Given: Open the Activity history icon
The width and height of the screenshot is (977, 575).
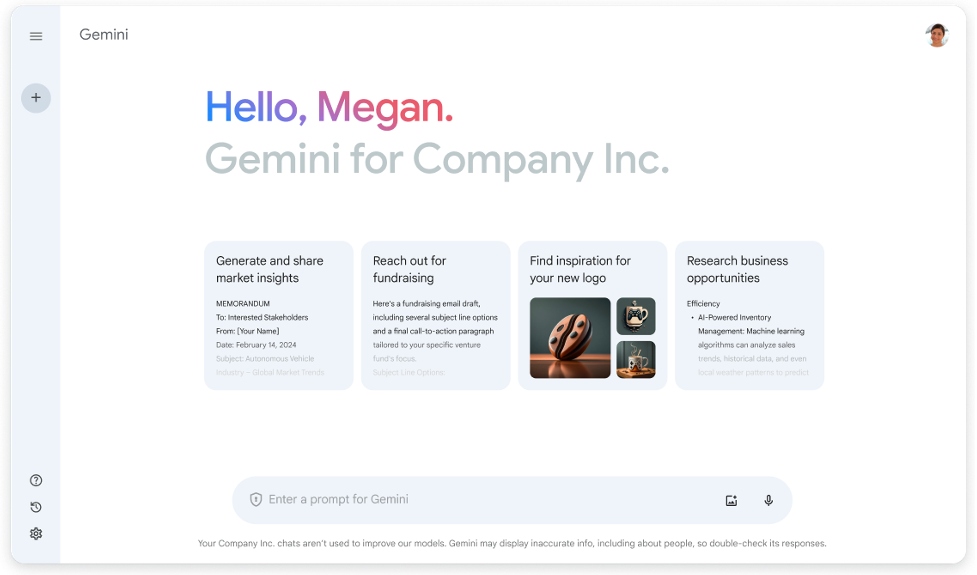Looking at the screenshot, I should coord(36,507).
